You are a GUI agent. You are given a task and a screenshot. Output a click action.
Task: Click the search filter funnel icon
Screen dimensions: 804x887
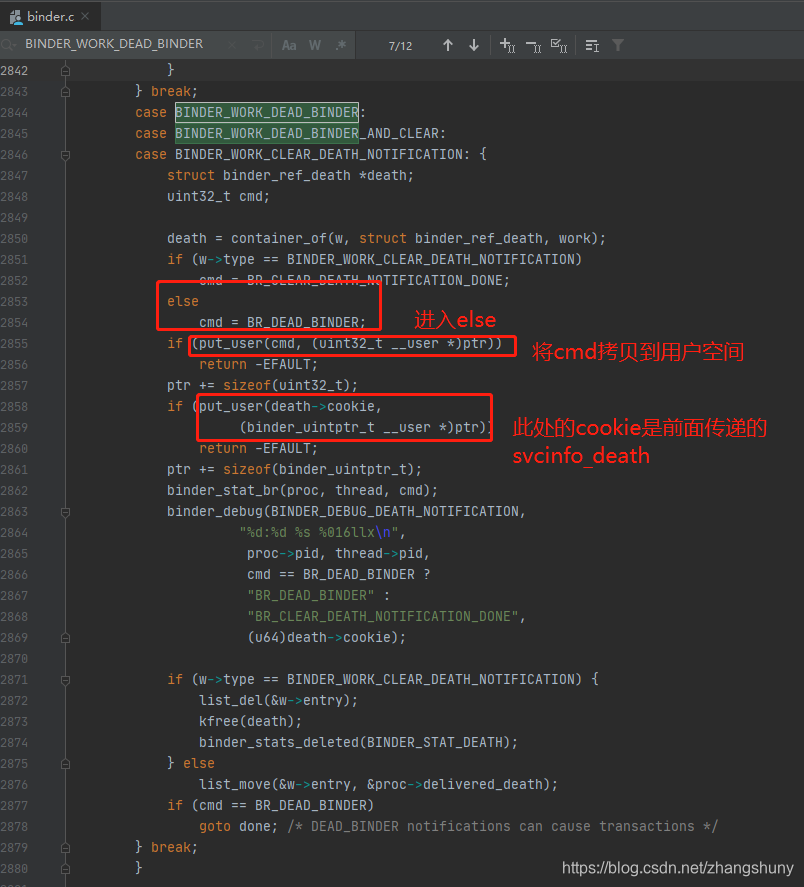[618, 45]
